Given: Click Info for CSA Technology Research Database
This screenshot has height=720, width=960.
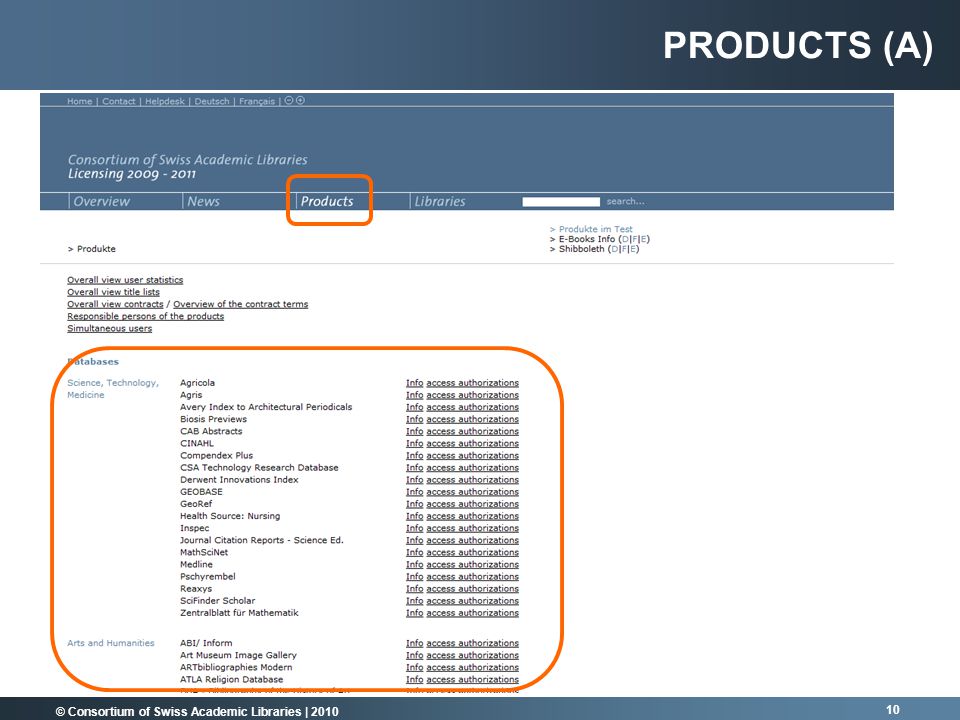Looking at the screenshot, I should 414,468.
